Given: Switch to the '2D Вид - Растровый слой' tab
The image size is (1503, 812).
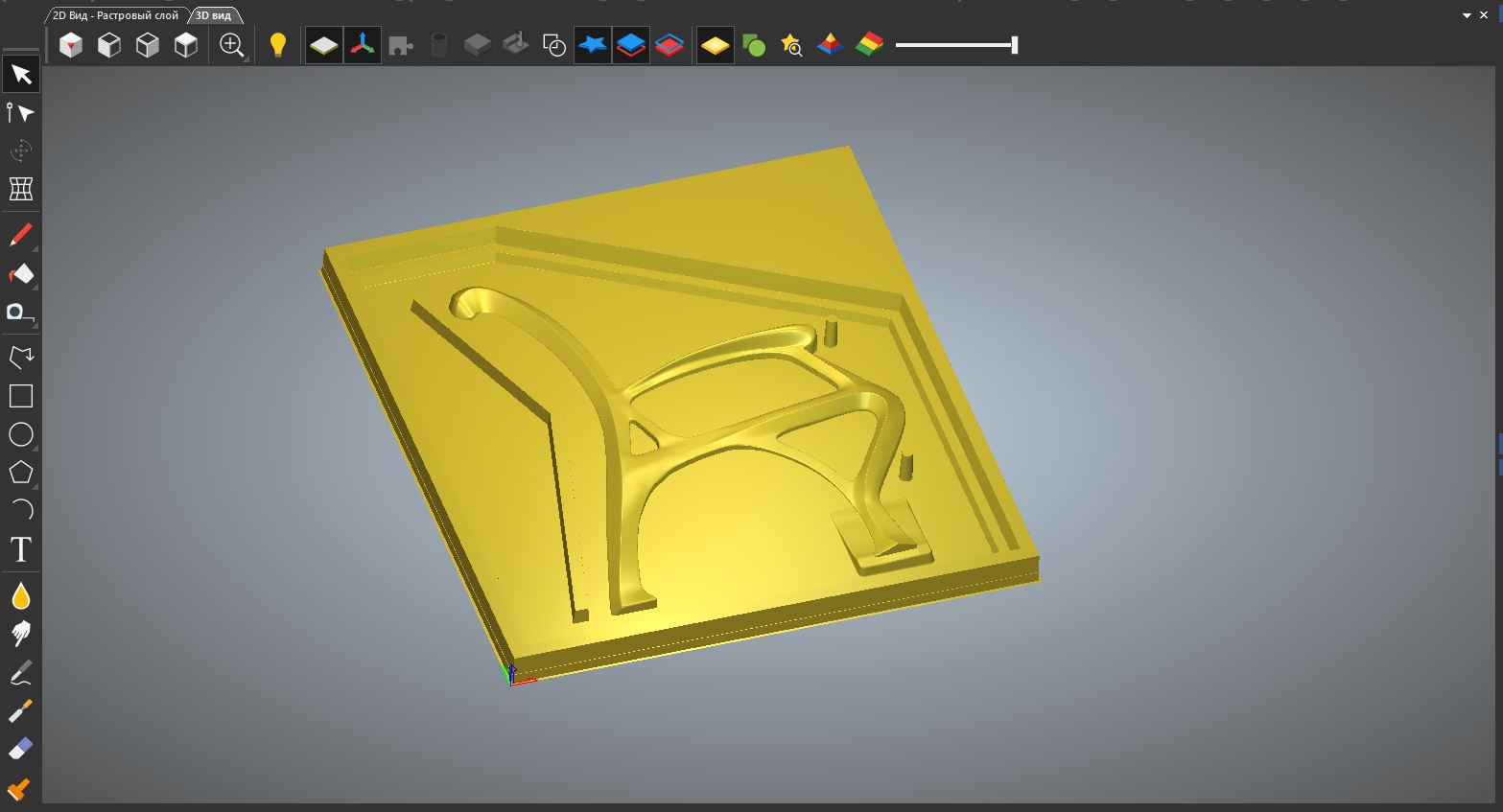Looking at the screenshot, I should [x=115, y=15].
